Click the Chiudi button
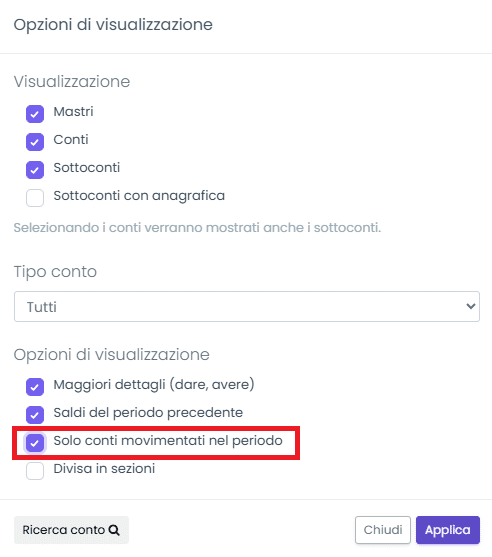Viewport: 492px width, 557px height. 383,530
